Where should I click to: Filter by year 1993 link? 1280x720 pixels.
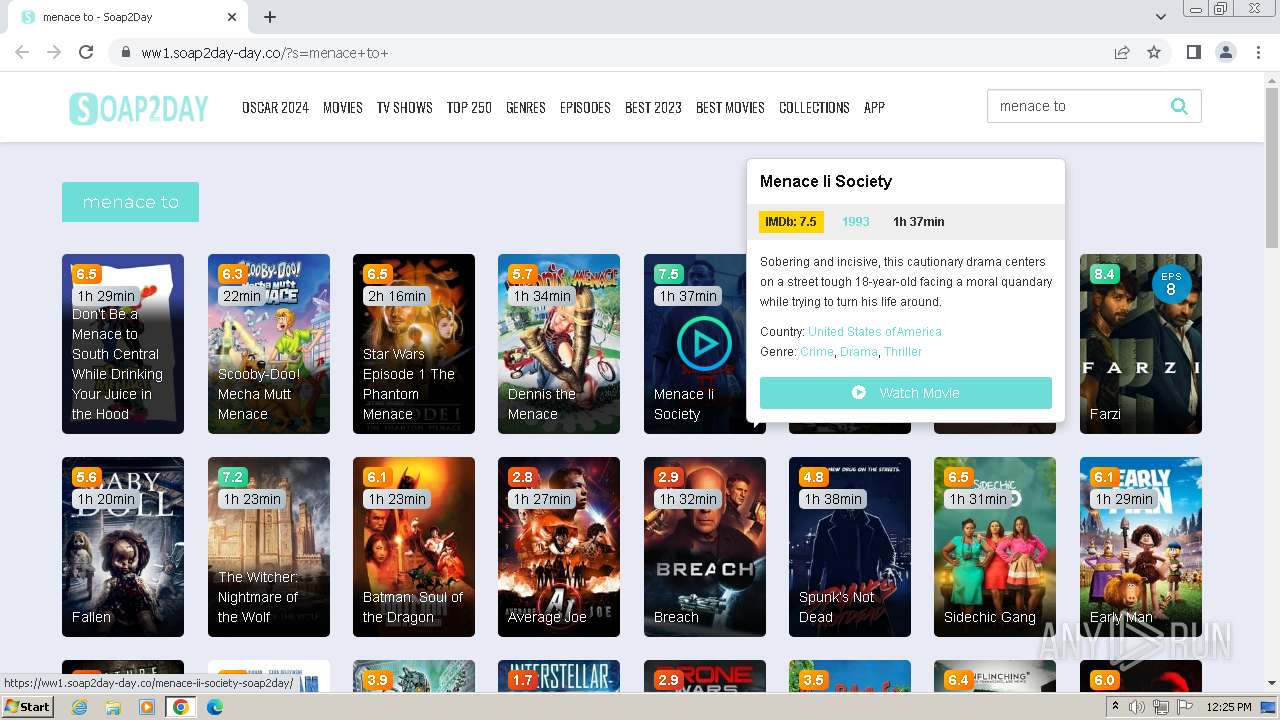tap(856, 222)
